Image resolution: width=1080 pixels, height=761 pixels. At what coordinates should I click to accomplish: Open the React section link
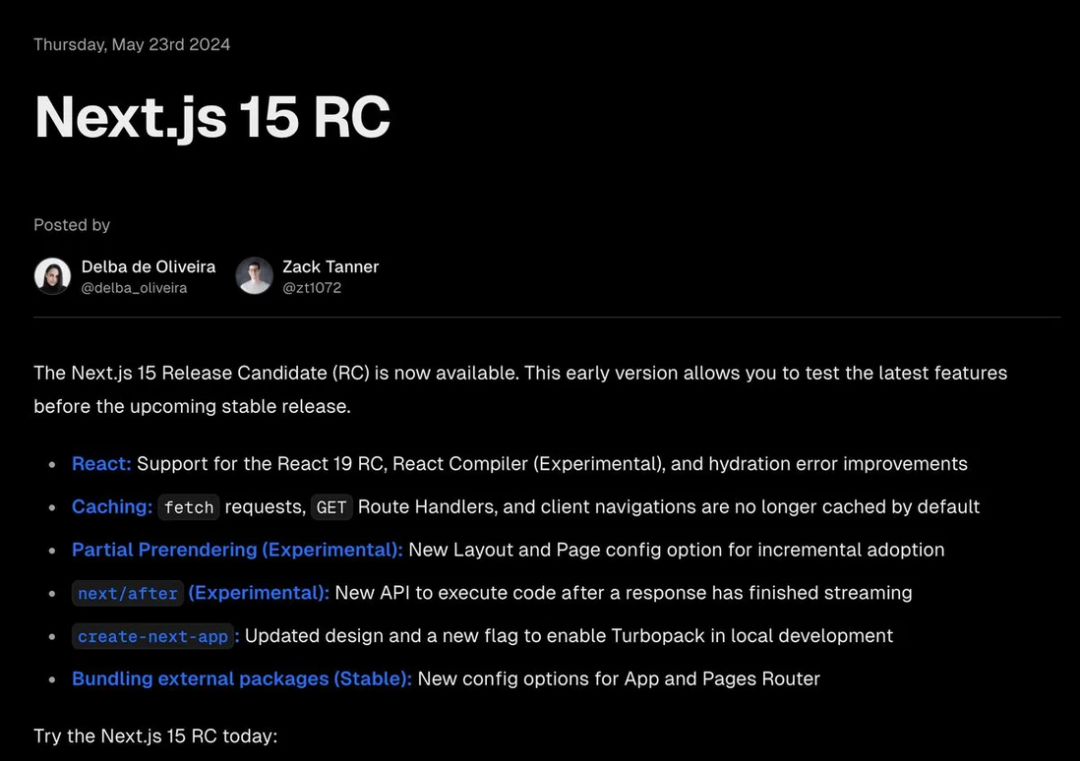[x=101, y=463]
